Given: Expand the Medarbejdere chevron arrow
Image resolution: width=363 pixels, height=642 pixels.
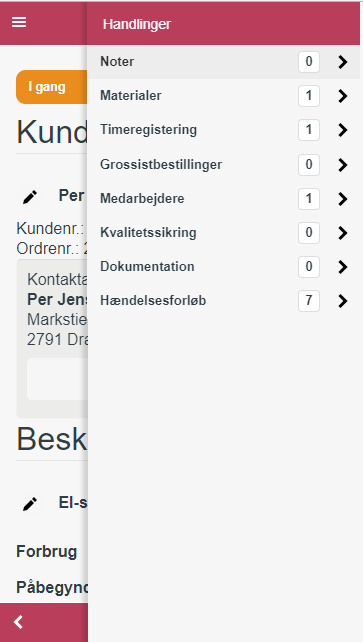Looking at the screenshot, I should pyautogui.click(x=343, y=199).
